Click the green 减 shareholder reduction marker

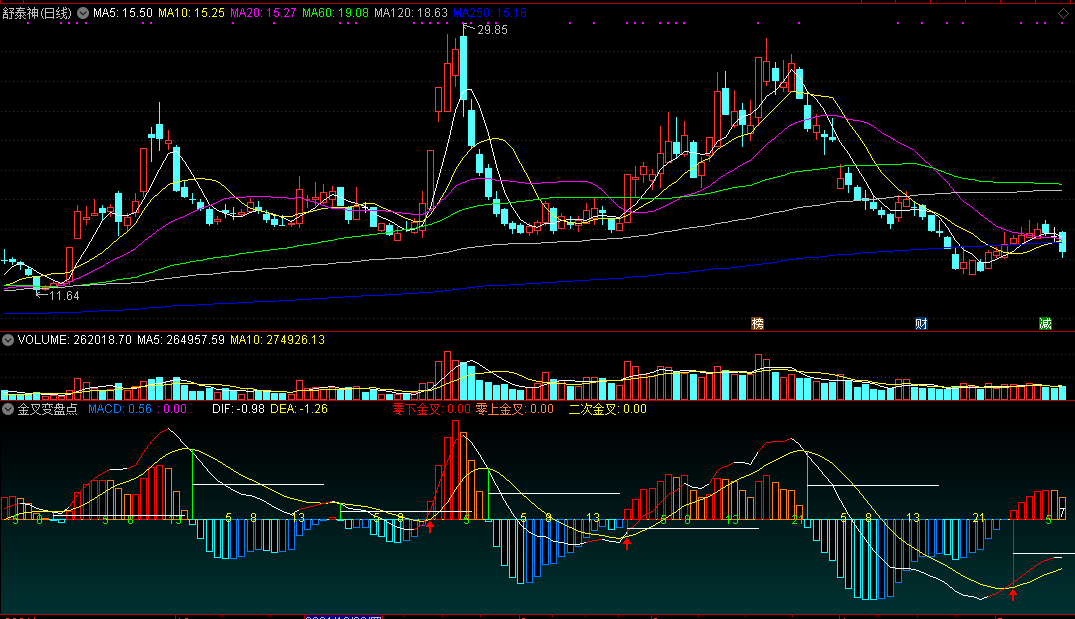pyautogui.click(x=1046, y=324)
